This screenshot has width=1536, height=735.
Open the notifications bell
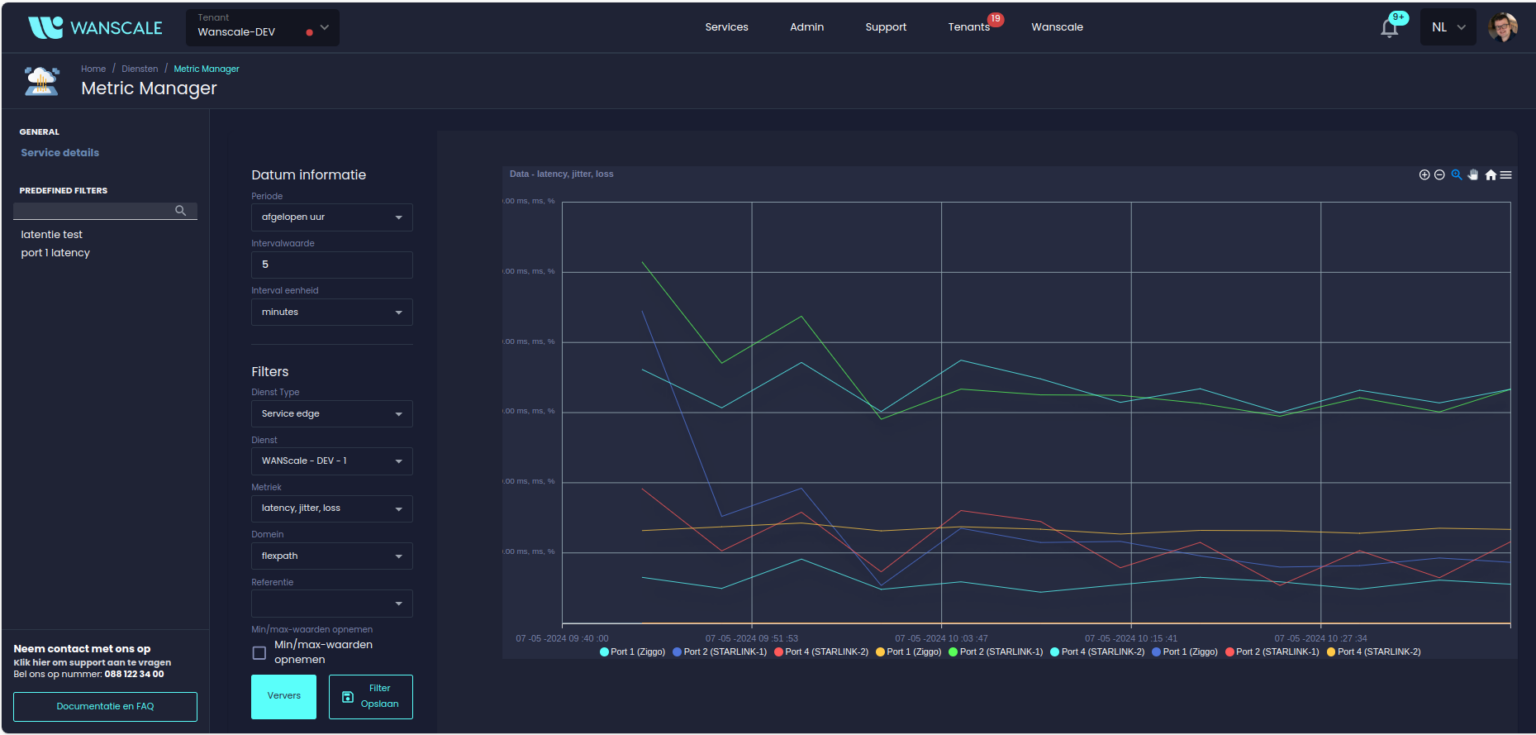(1389, 27)
